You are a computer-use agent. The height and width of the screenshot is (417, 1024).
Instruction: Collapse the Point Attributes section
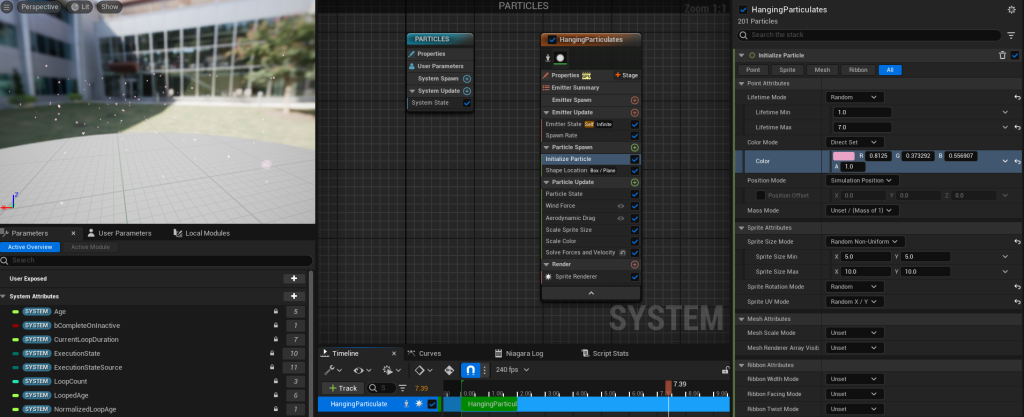coord(741,83)
